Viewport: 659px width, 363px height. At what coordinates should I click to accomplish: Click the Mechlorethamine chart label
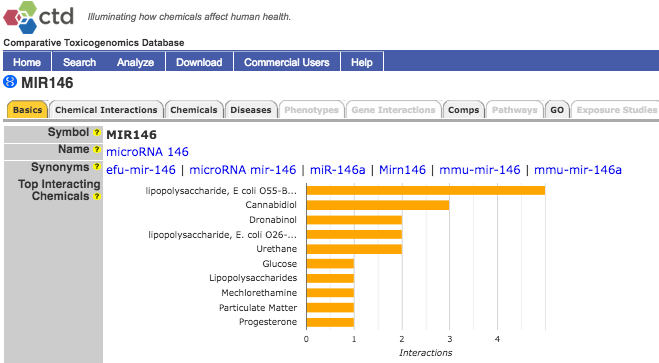(x=259, y=292)
